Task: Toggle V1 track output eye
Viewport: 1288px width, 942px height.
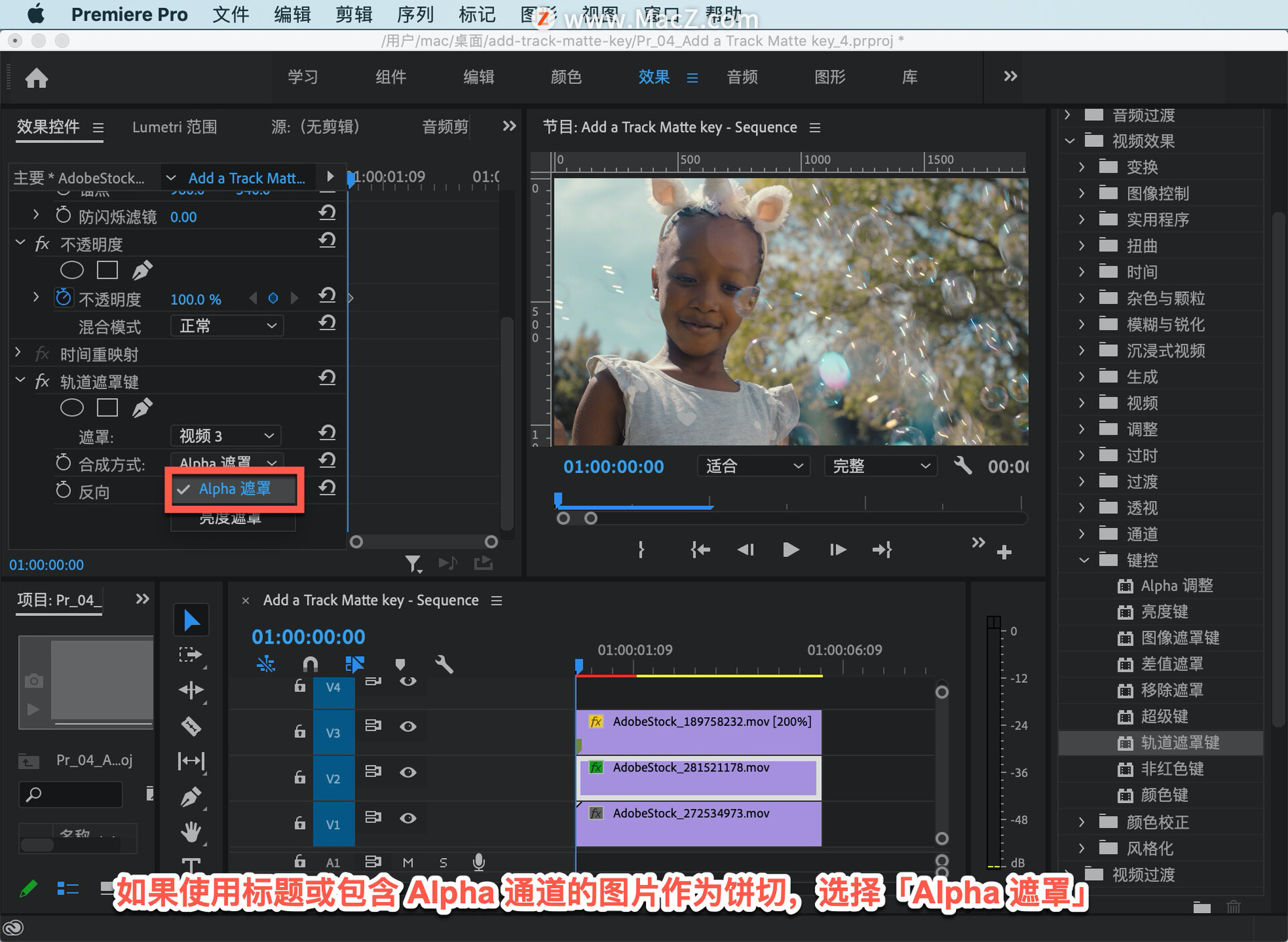Action: click(408, 818)
